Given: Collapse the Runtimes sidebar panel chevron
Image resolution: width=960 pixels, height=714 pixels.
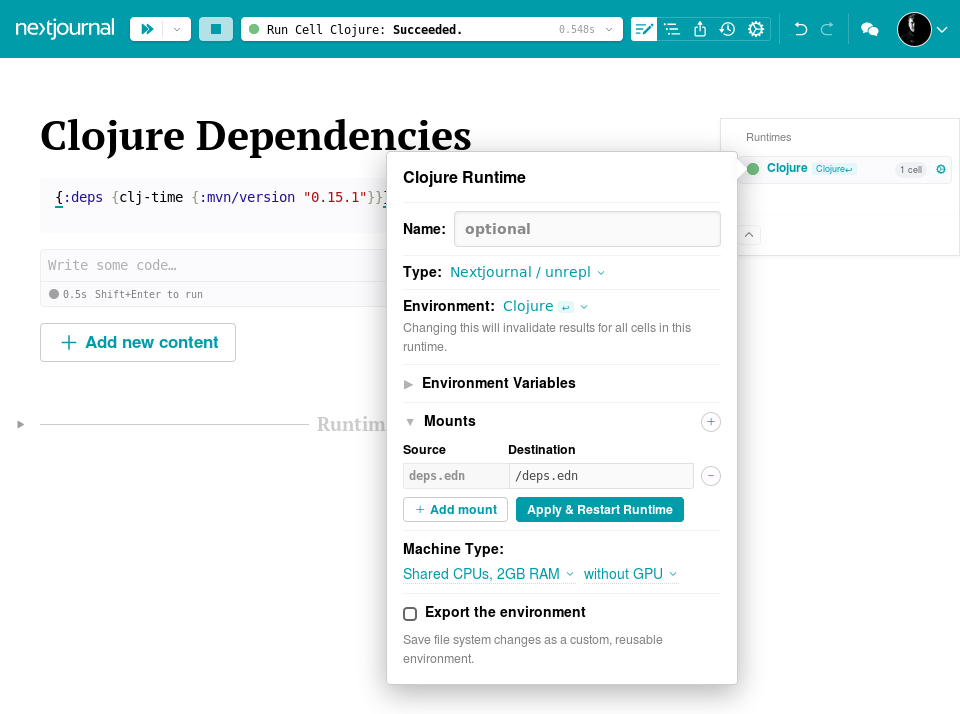Looking at the screenshot, I should click(x=749, y=235).
